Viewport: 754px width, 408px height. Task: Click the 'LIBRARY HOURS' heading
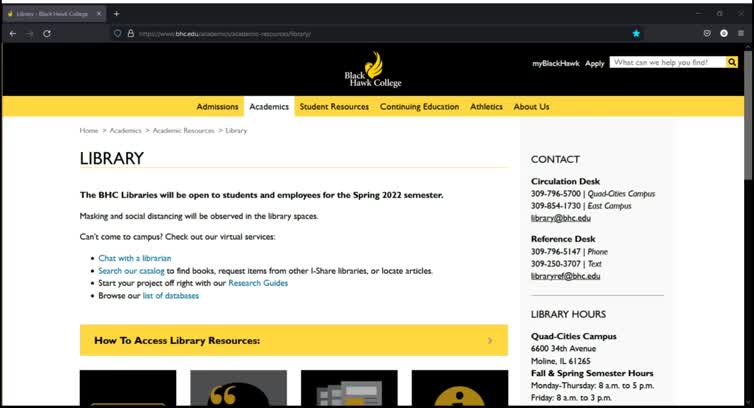click(x=568, y=314)
